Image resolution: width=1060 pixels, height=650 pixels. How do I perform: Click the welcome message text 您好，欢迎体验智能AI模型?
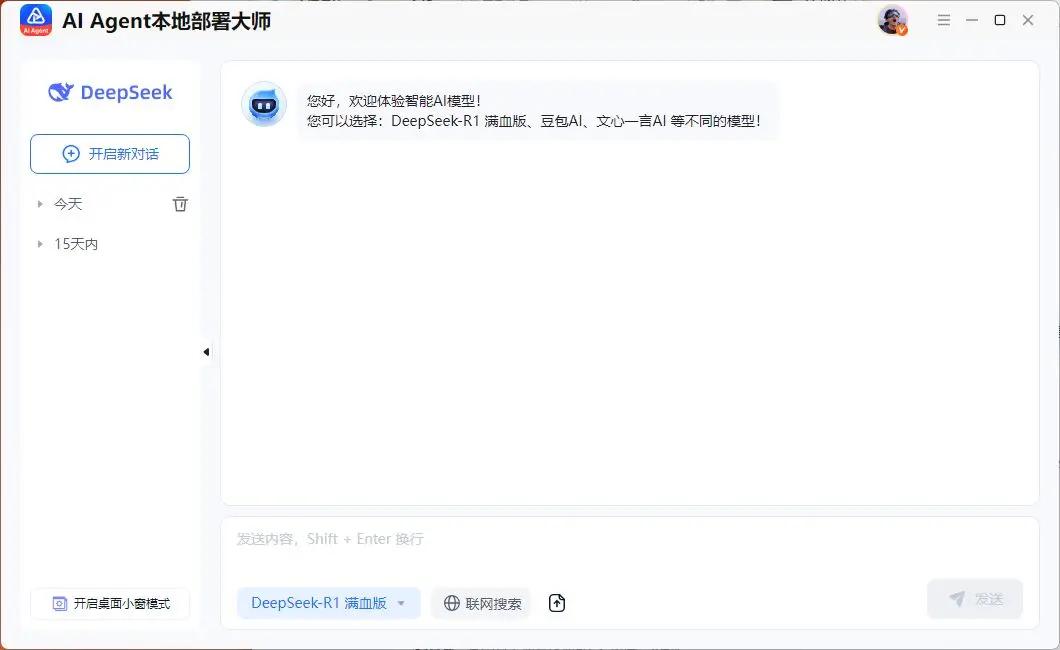(393, 101)
